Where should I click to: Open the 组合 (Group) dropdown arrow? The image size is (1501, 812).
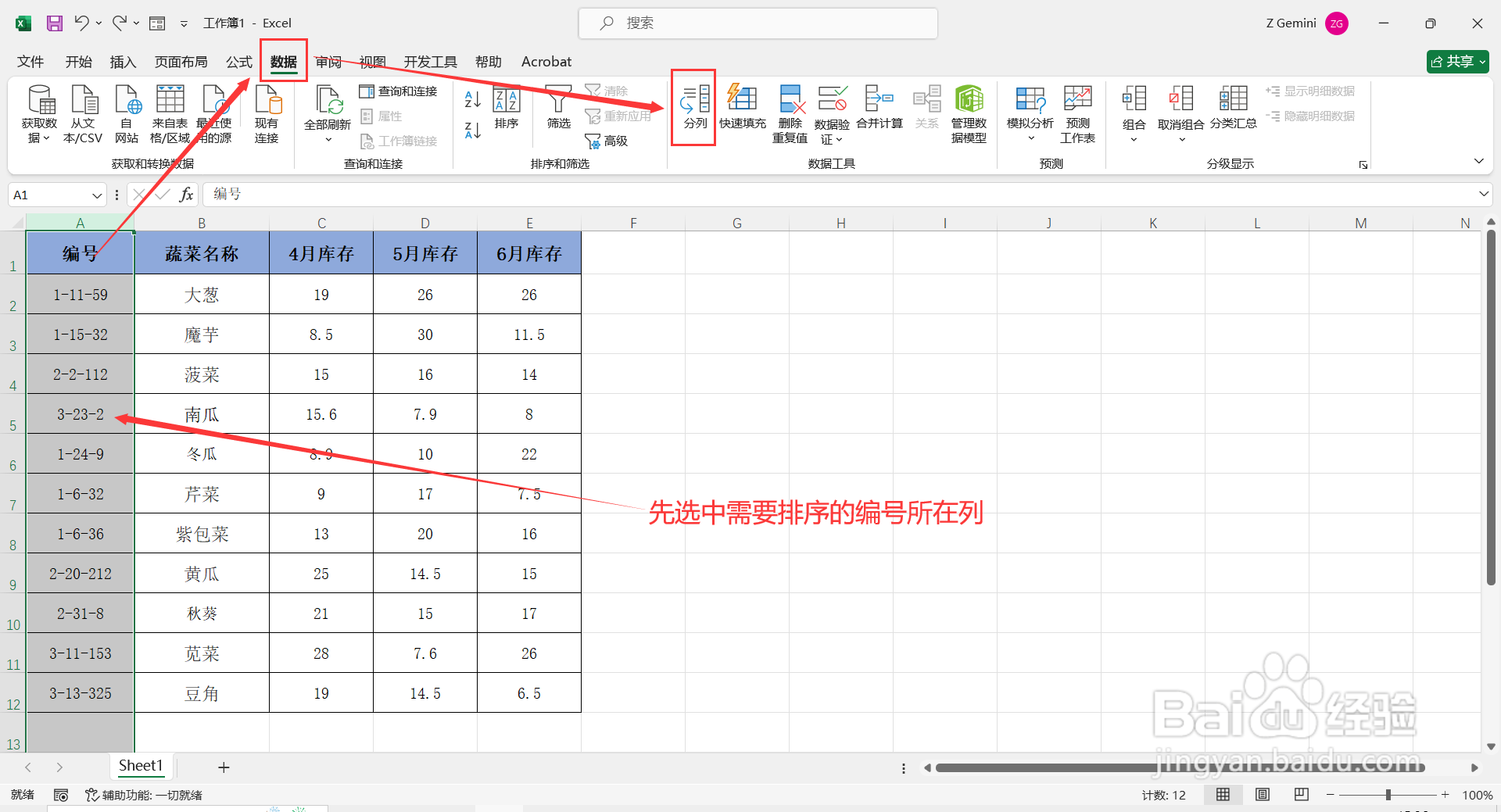click(1134, 139)
